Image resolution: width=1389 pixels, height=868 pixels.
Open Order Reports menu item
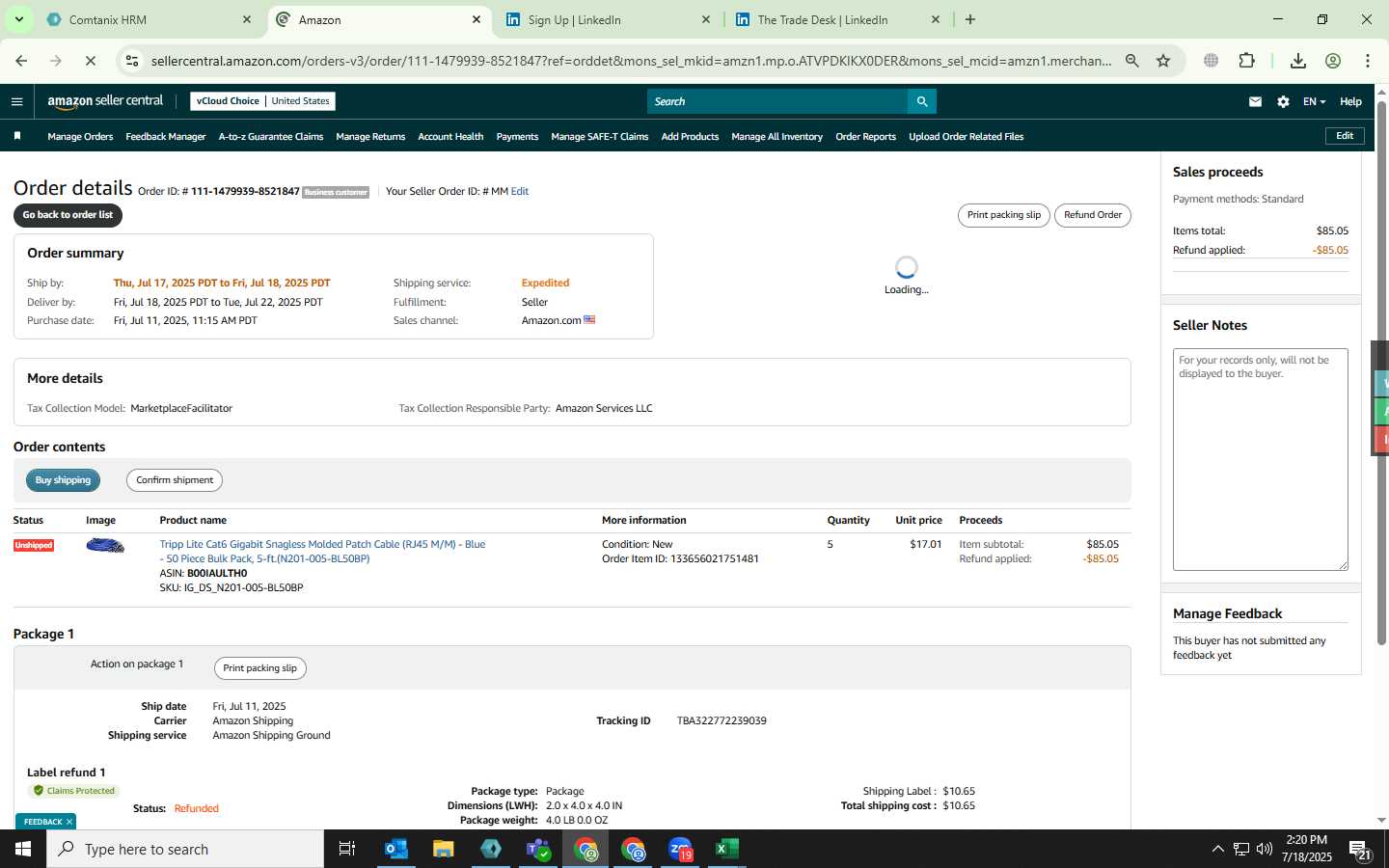coord(865,137)
